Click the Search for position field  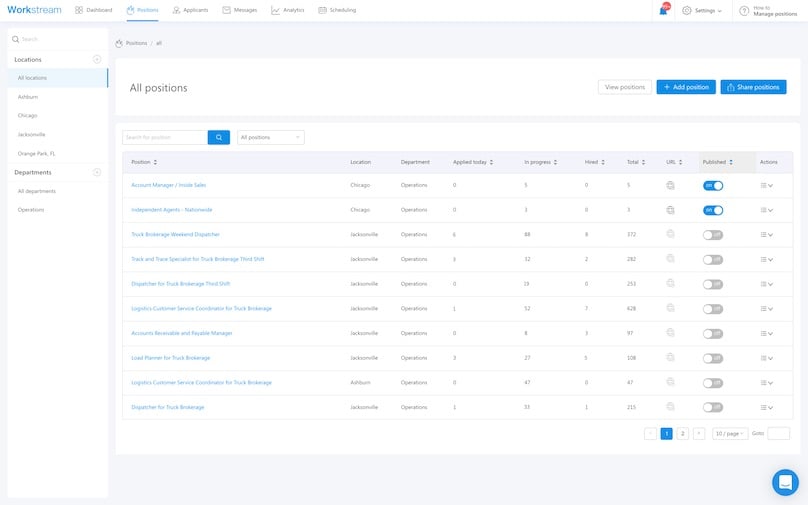click(x=164, y=137)
